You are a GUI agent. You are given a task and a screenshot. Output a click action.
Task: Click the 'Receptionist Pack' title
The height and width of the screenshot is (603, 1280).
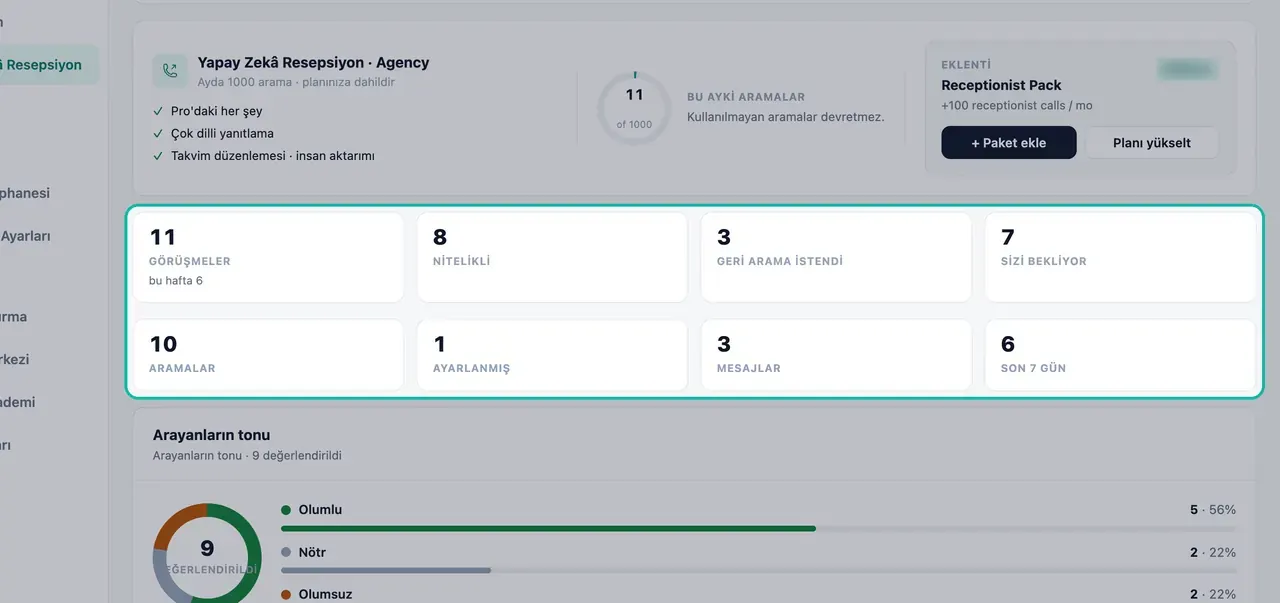click(1001, 85)
